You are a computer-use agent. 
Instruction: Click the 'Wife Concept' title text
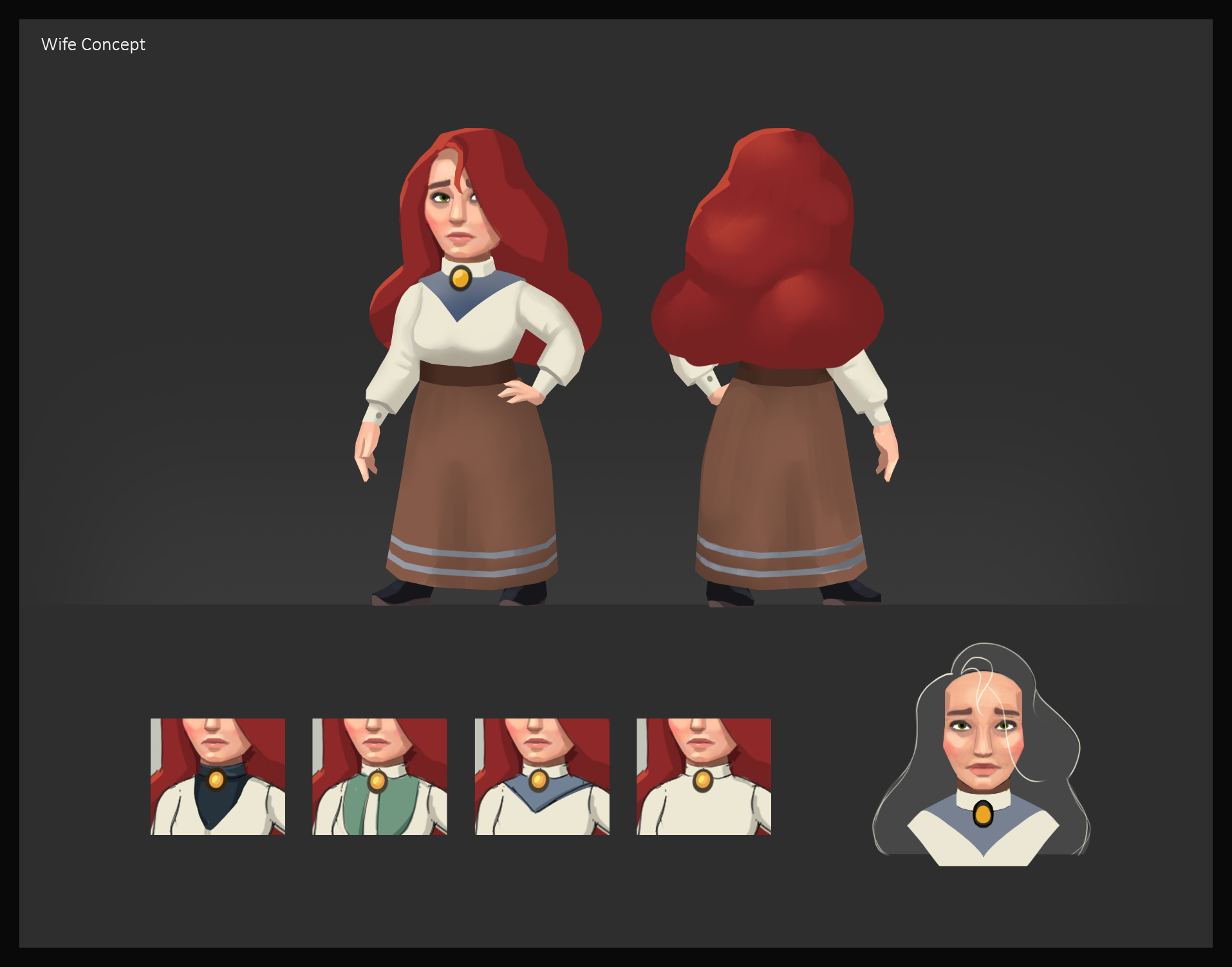tap(93, 44)
